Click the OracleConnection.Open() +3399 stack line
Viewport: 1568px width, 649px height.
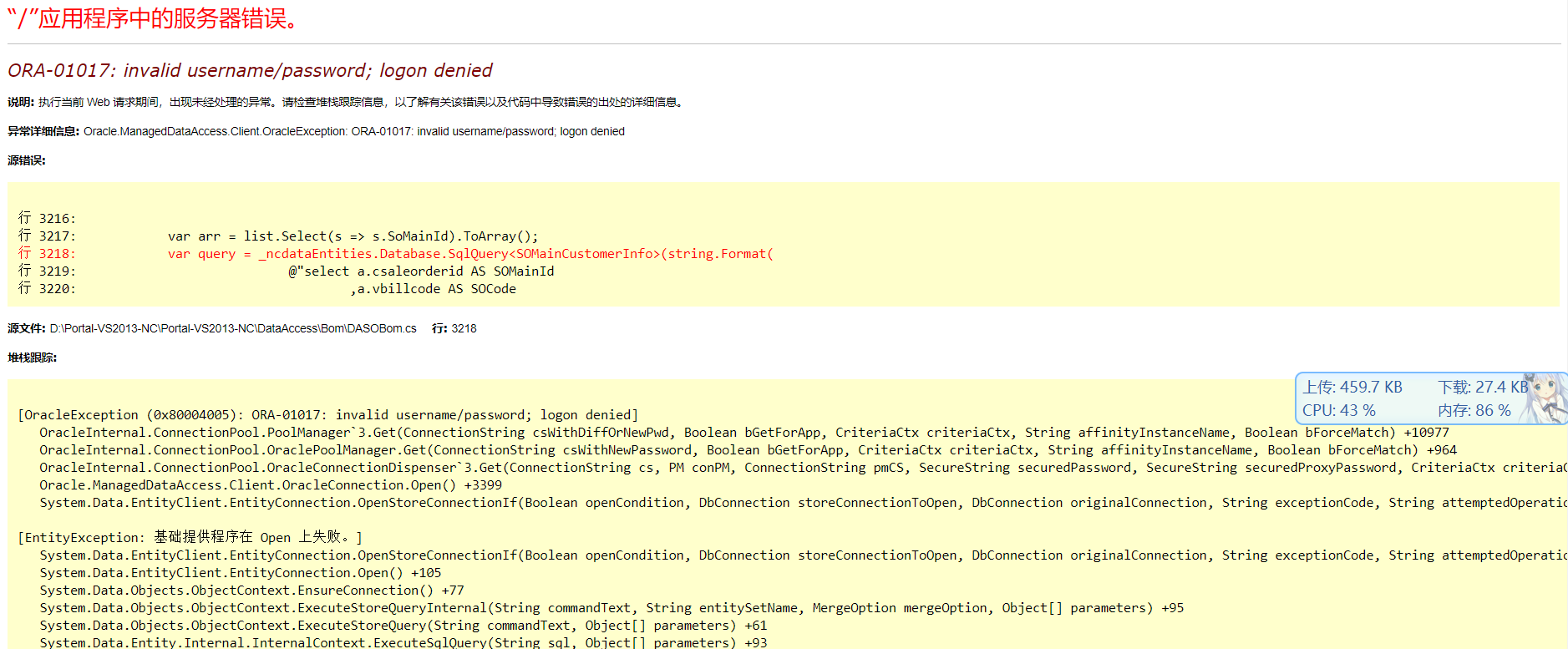click(x=270, y=485)
